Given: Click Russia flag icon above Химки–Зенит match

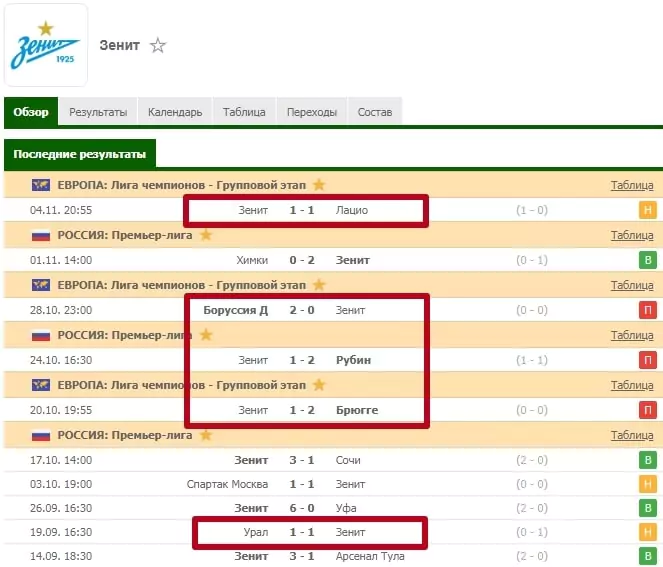Looking at the screenshot, I should [41, 236].
